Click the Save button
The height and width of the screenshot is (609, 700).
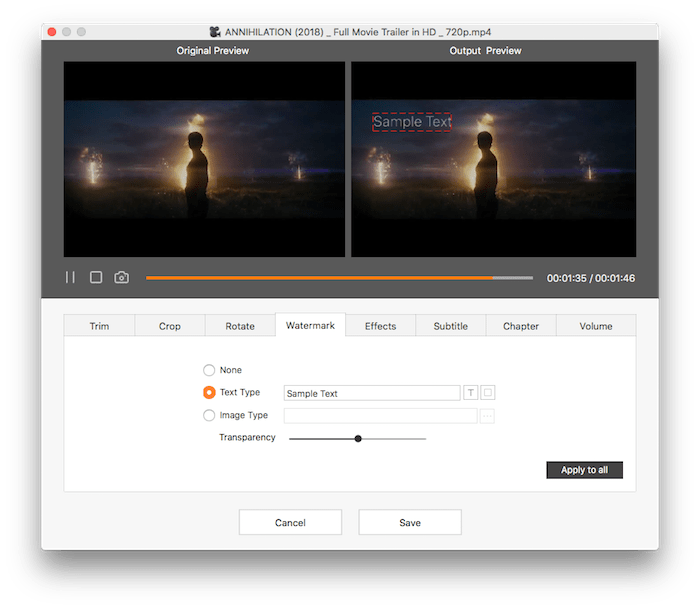pyautogui.click(x=410, y=522)
